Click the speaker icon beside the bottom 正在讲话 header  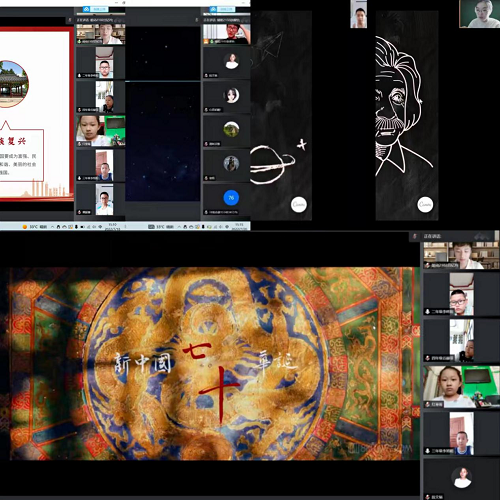click(x=415, y=236)
